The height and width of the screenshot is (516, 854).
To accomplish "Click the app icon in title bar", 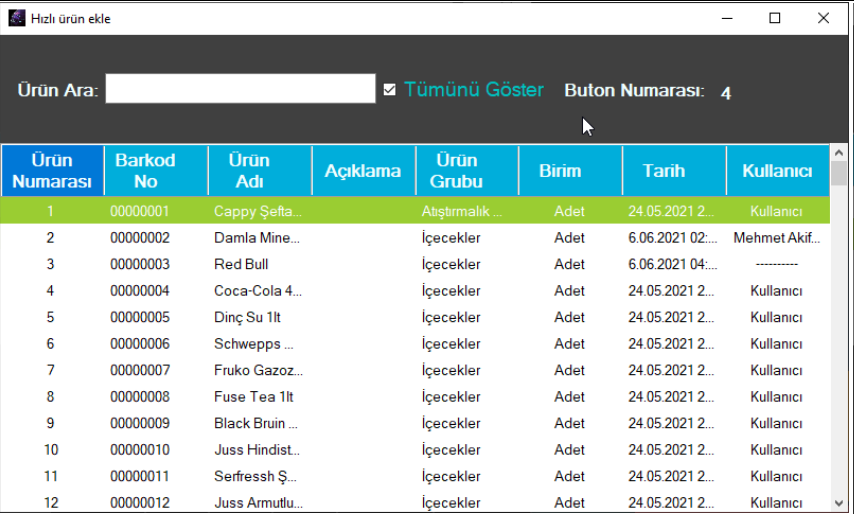I will click(x=16, y=18).
